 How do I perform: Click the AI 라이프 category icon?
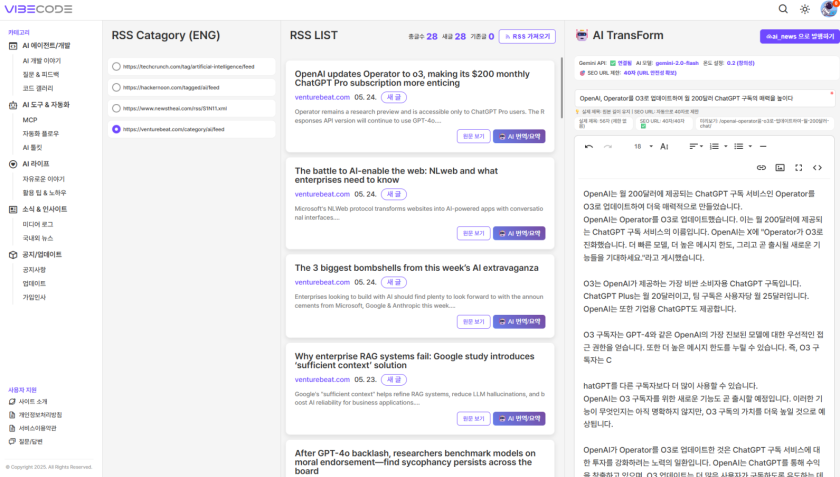tap(13, 164)
